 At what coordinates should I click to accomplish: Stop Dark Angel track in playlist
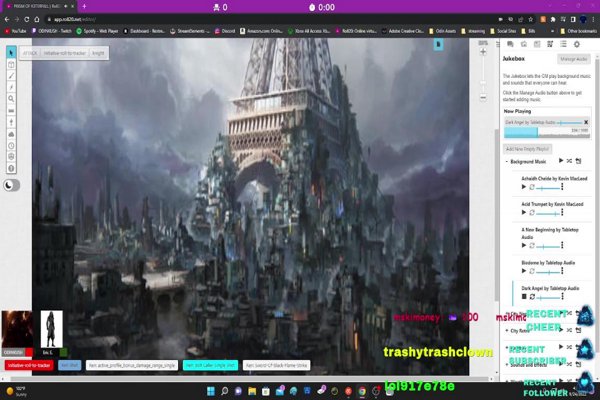click(x=524, y=297)
